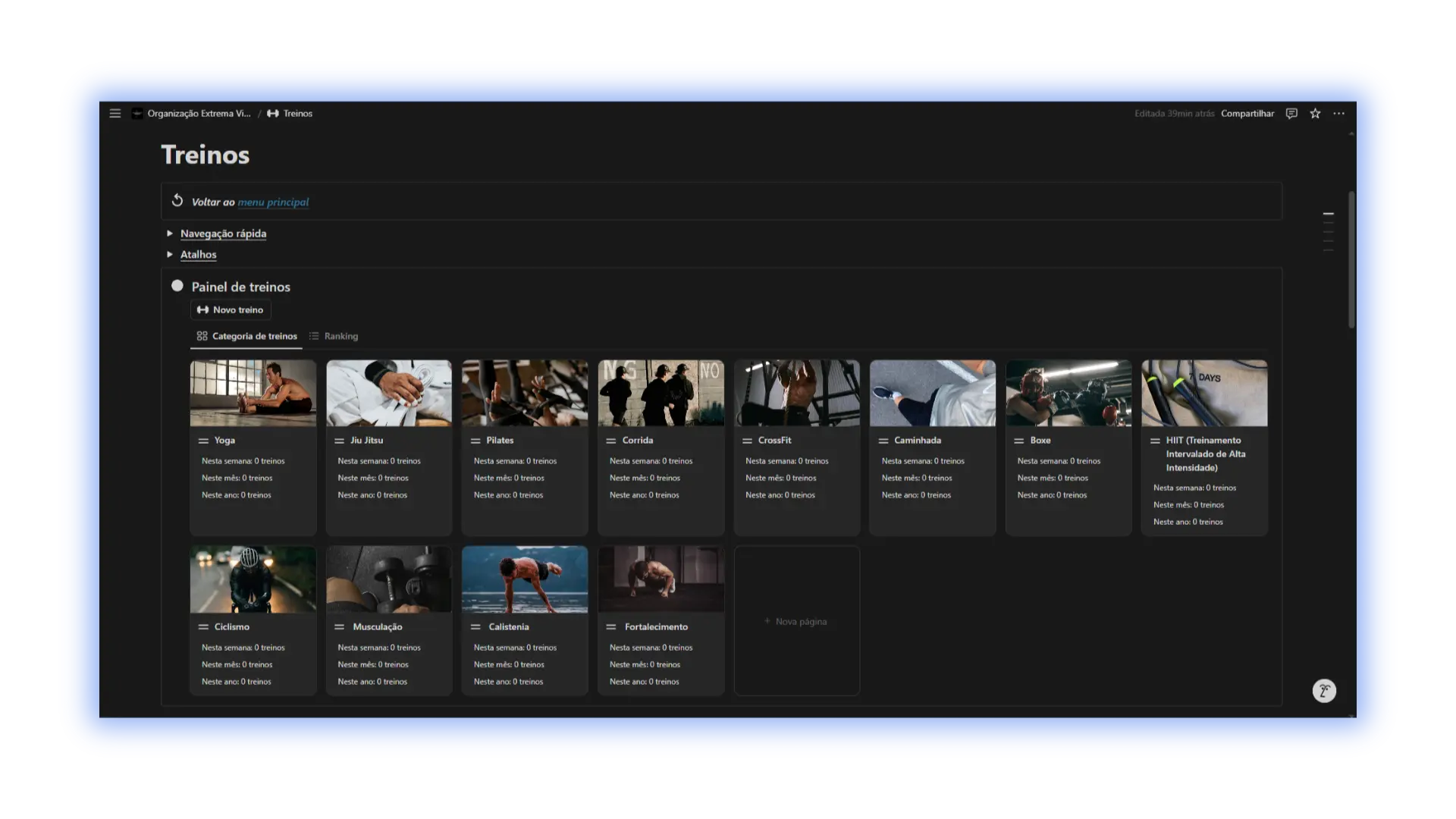The height and width of the screenshot is (819, 1456).
Task: Click the Compartilhar button
Action: coord(1247,114)
